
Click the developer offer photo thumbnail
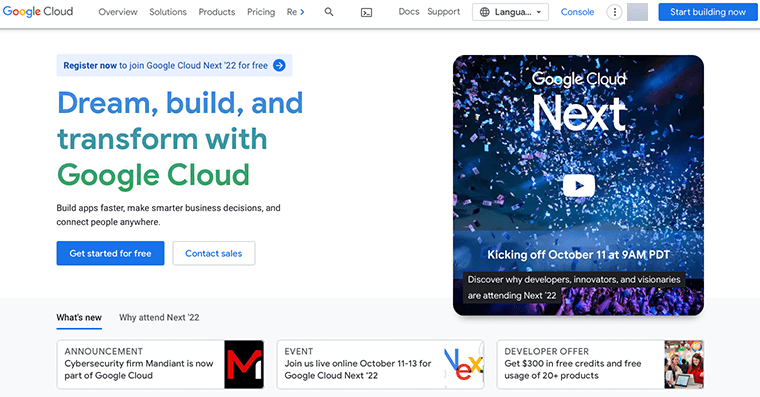[683, 365]
